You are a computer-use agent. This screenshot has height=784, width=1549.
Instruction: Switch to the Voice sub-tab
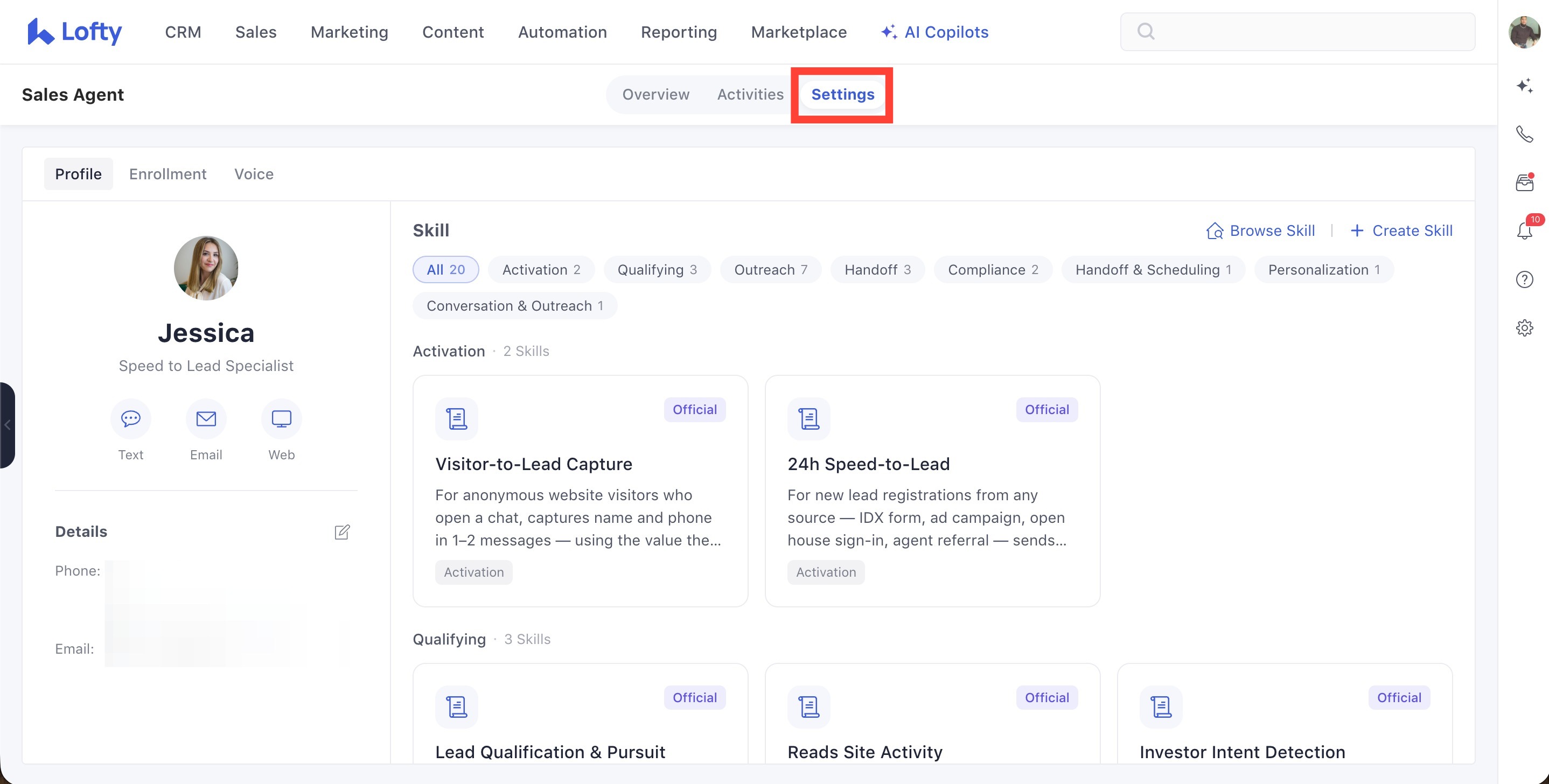pyautogui.click(x=254, y=174)
